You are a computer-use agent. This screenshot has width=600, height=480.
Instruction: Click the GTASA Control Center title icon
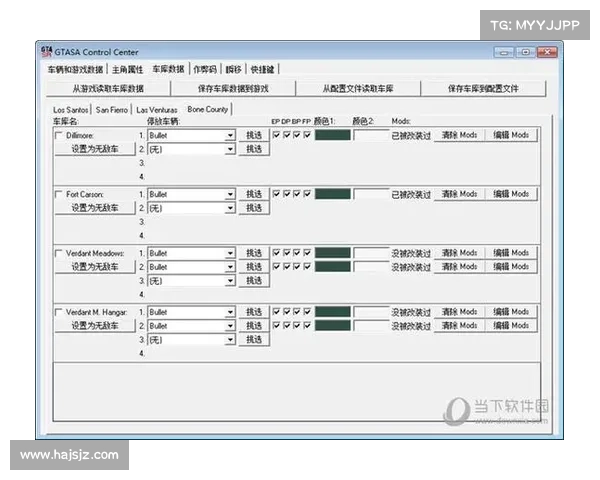46,51
